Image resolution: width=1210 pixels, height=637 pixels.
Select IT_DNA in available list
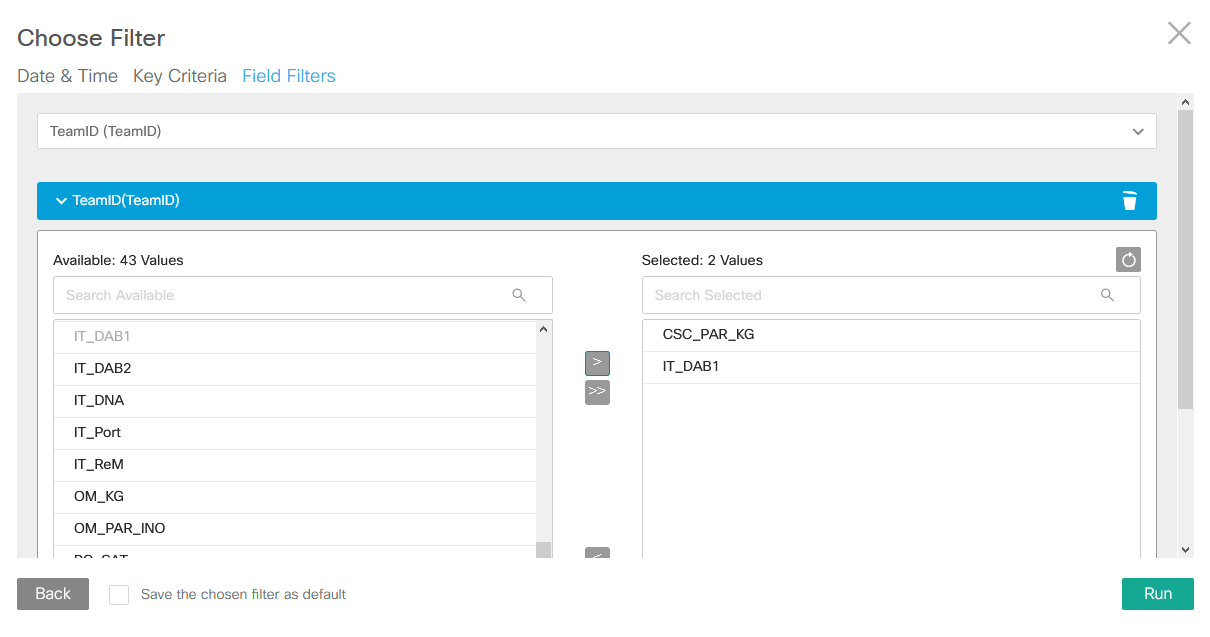(295, 400)
